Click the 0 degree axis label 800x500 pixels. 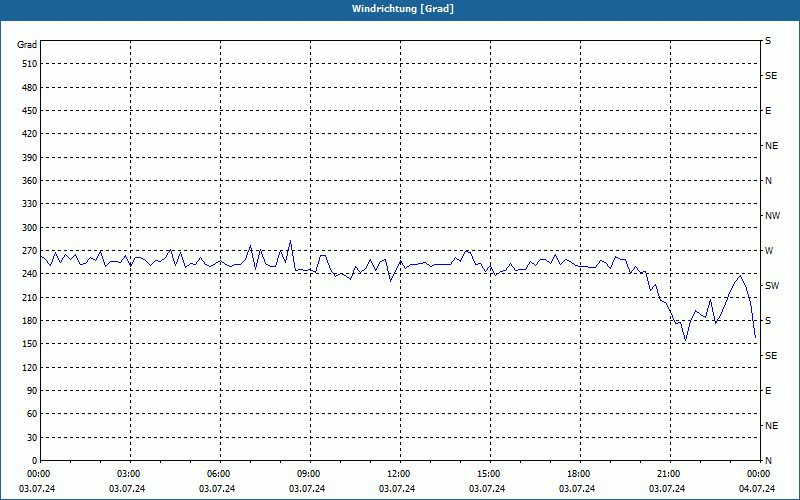[34, 461]
